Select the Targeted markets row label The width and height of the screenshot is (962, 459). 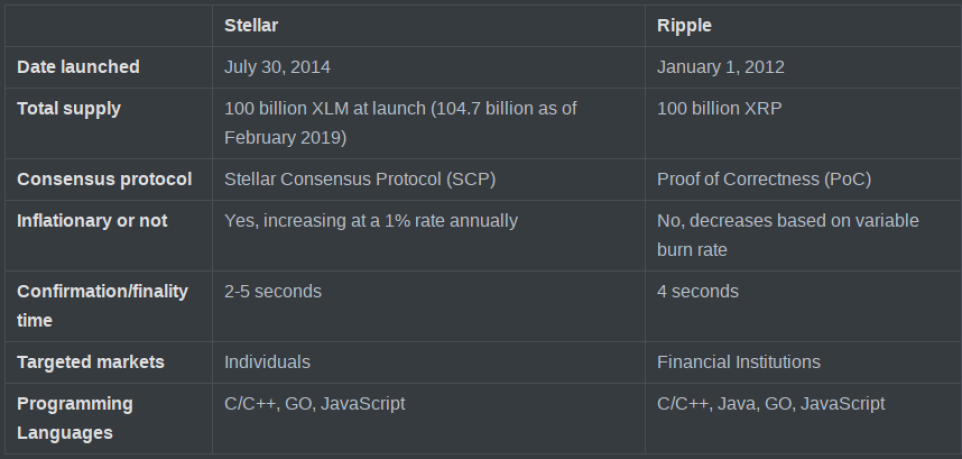point(91,362)
